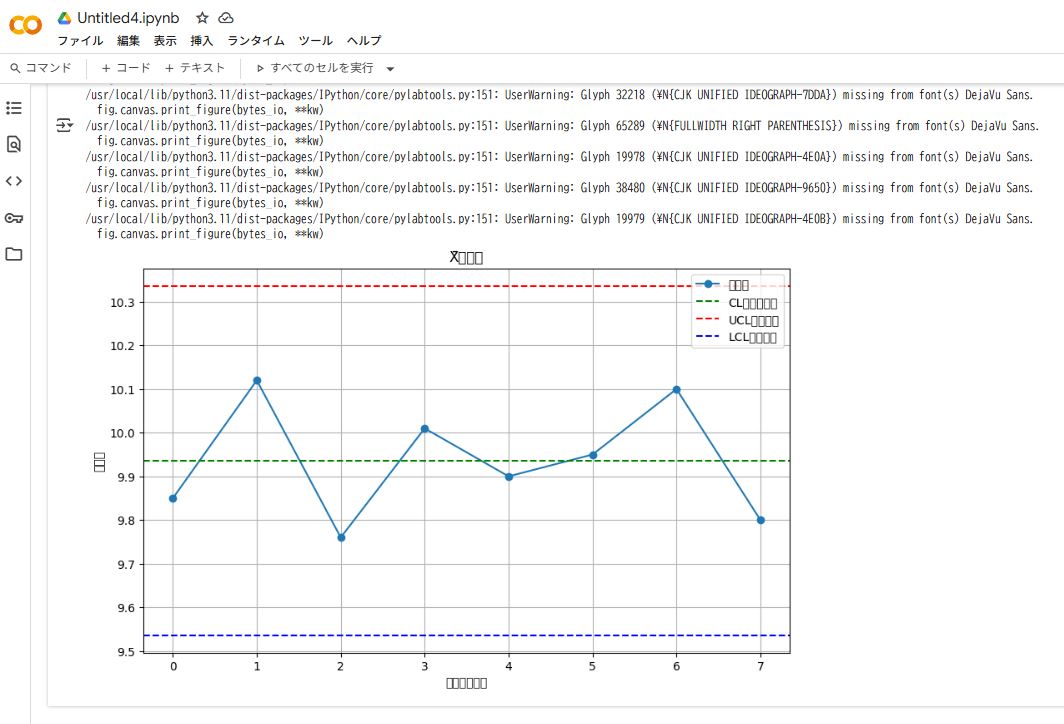The width and height of the screenshot is (1064, 724).
Task: Open the ツール menu
Action: tap(316, 41)
